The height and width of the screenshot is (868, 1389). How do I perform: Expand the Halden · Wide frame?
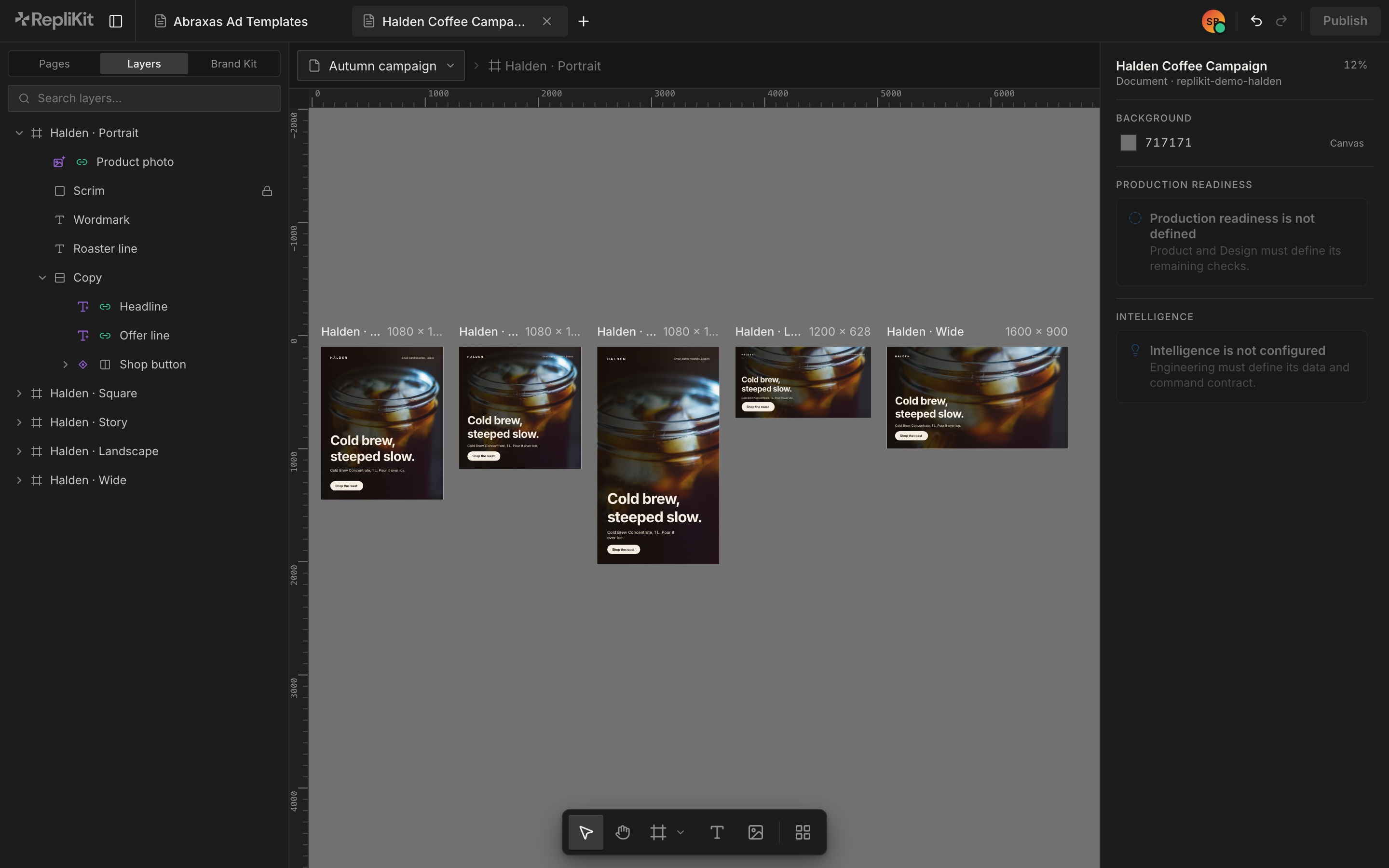pyautogui.click(x=19, y=480)
